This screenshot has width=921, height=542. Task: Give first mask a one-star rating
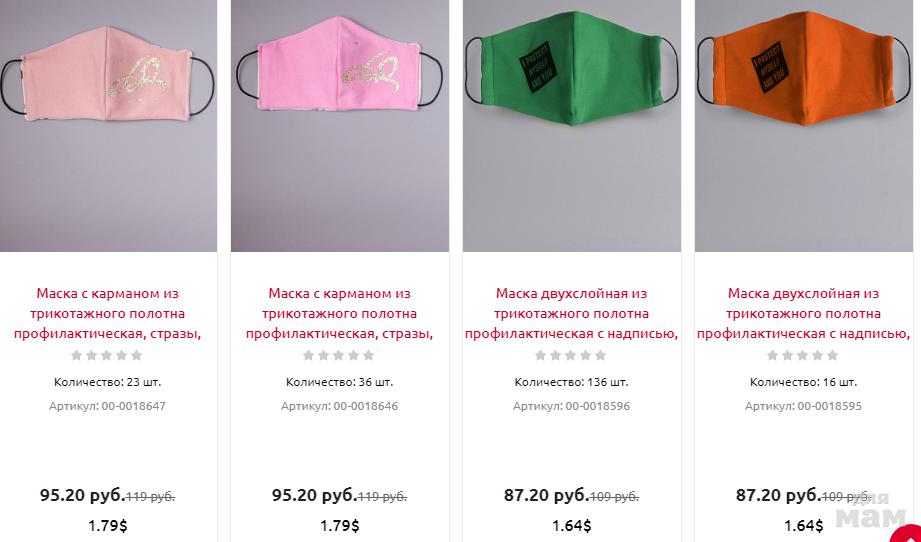[x=76, y=355]
